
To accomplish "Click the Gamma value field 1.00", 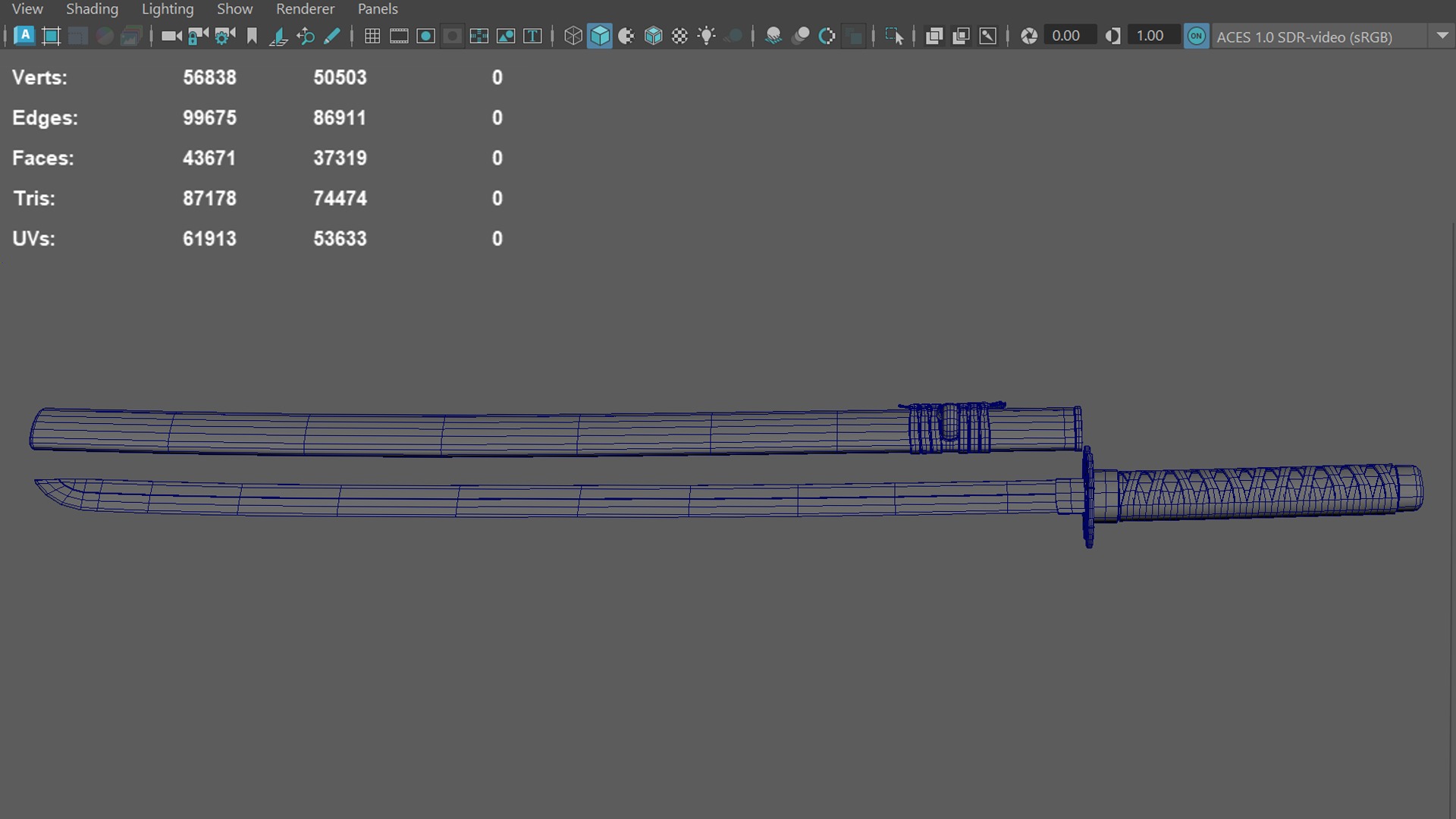I will tap(1151, 36).
